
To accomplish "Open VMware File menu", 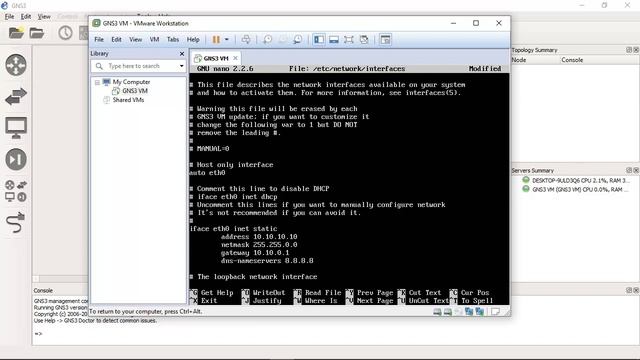I will [99, 40].
